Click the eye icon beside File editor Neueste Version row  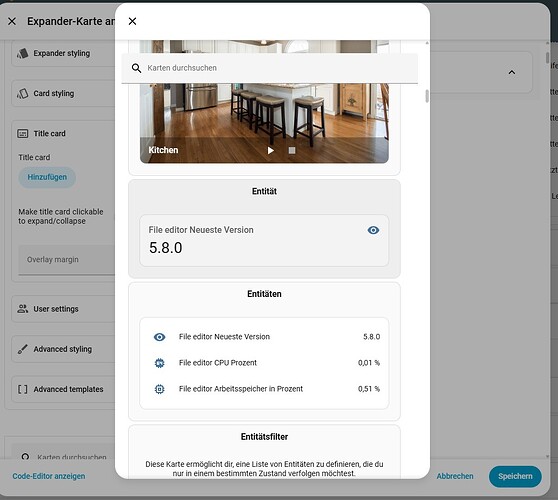[x=159, y=337]
